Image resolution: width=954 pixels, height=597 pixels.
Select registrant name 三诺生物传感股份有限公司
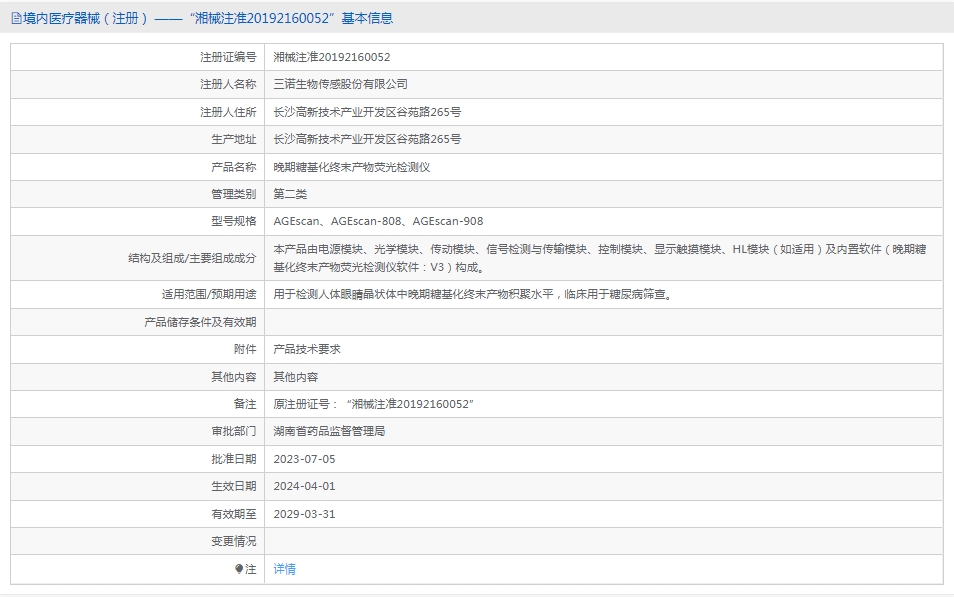point(341,85)
